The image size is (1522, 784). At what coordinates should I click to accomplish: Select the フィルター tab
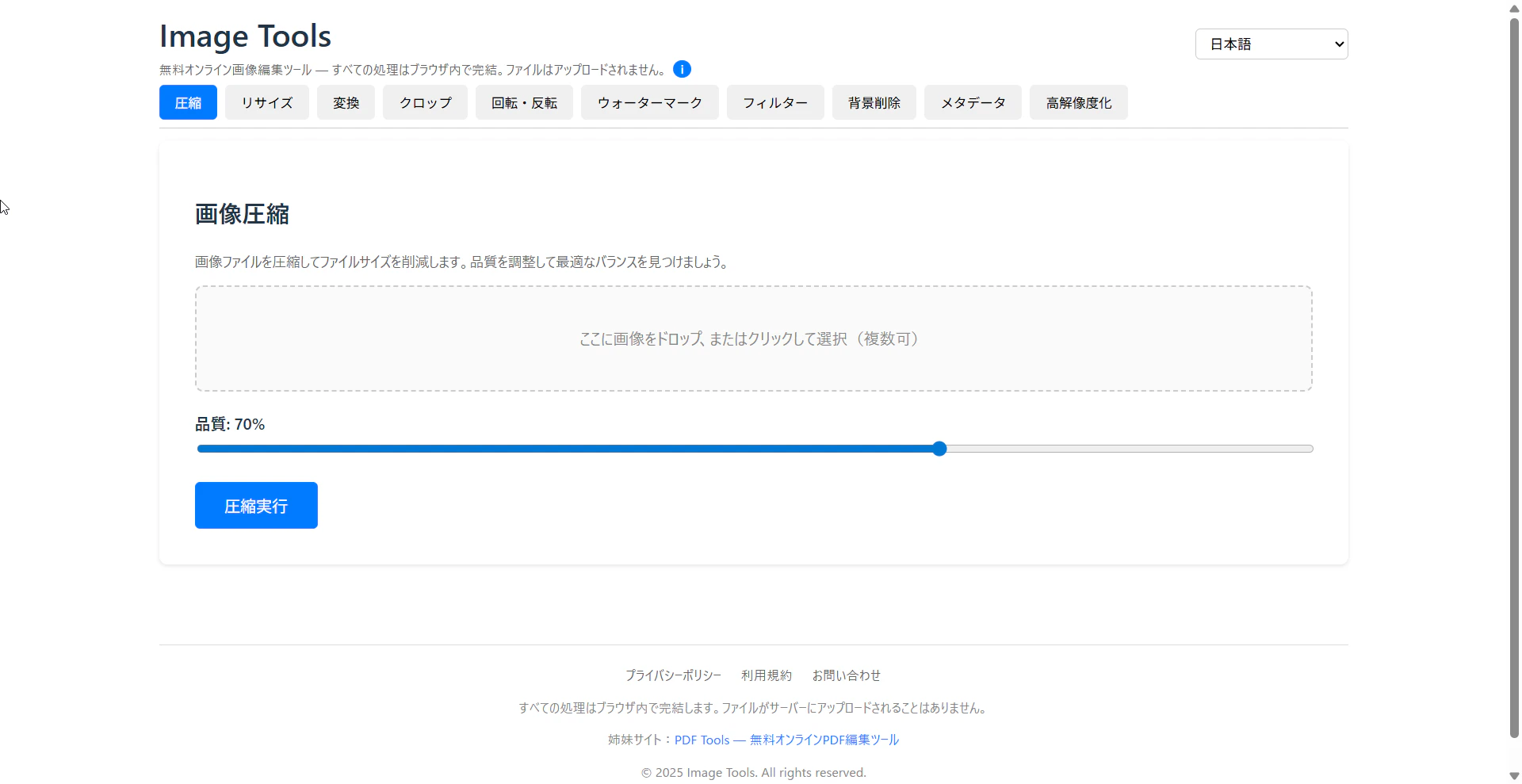point(775,102)
